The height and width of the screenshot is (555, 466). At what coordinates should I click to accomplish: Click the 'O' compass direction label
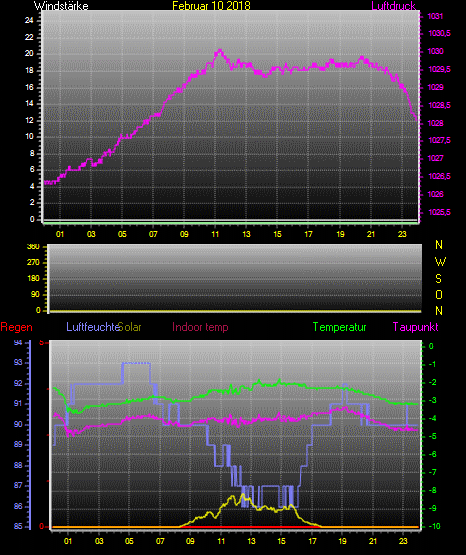[x=439, y=294]
